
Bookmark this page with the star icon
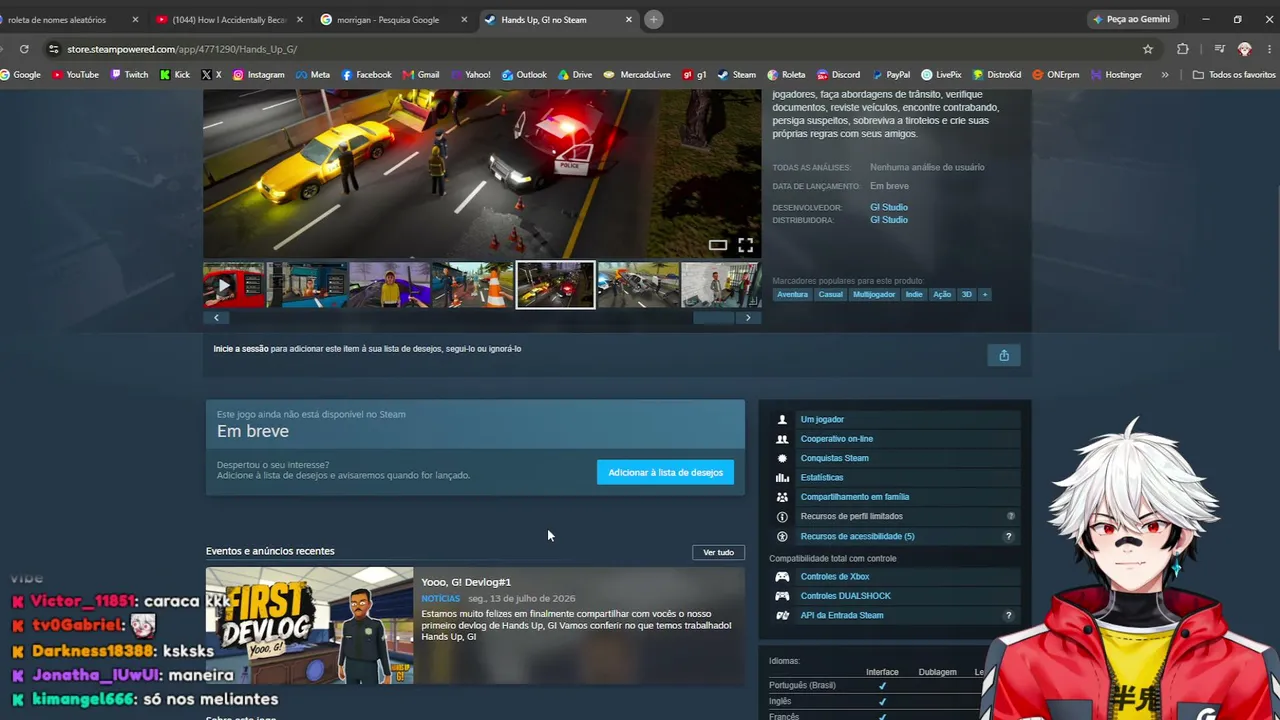(1148, 49)
